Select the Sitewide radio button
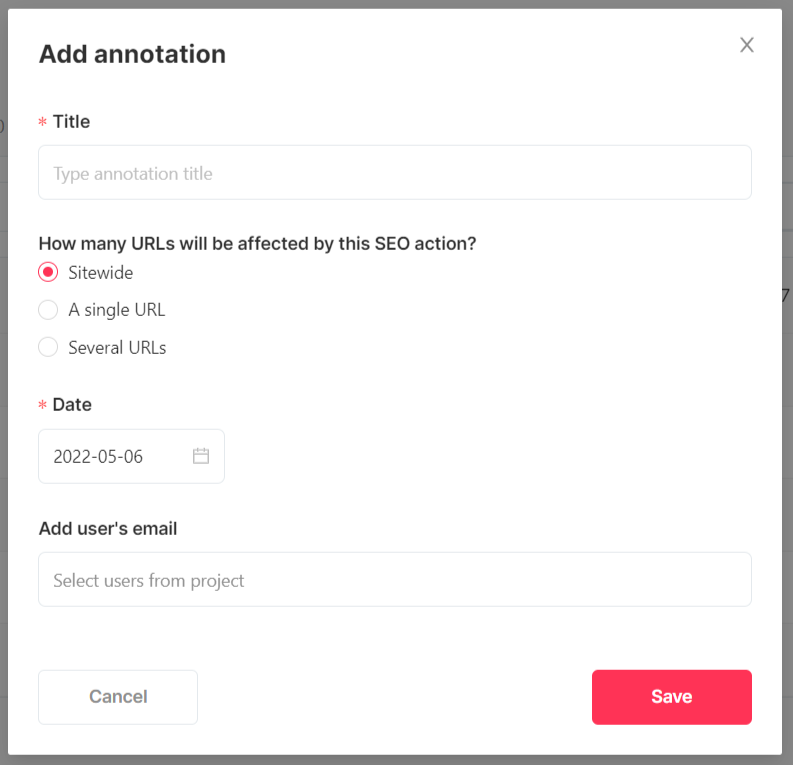This screenshot has height=765, width=793. click(48, 272)
